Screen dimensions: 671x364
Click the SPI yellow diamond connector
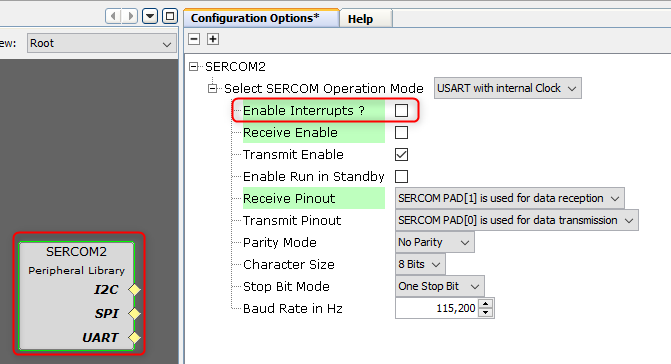click(134, 314)
